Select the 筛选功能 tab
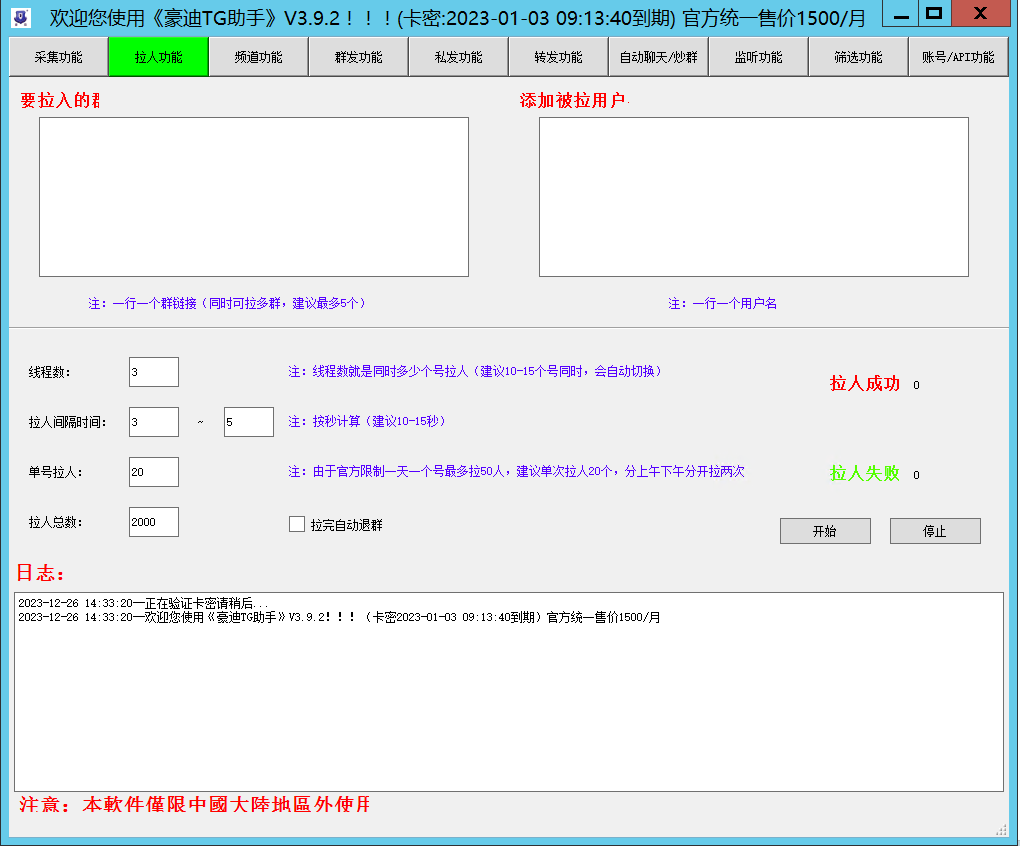The image size is (1020, 846). click(x=858, y=57)
